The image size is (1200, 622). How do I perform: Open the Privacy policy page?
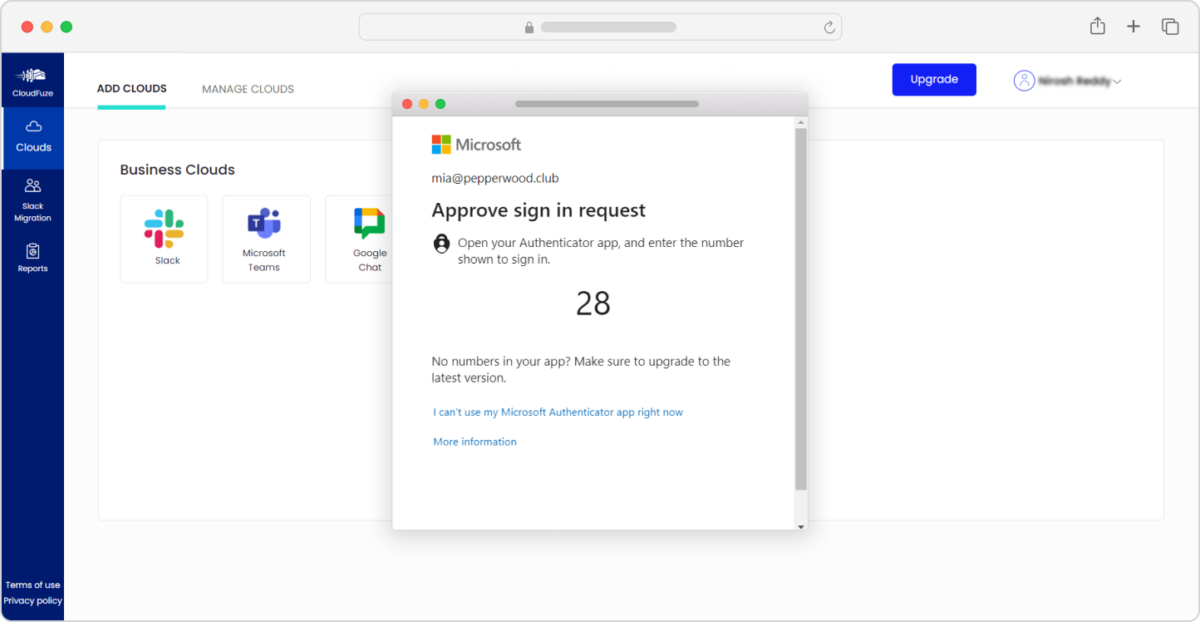[x=32, y=600]
